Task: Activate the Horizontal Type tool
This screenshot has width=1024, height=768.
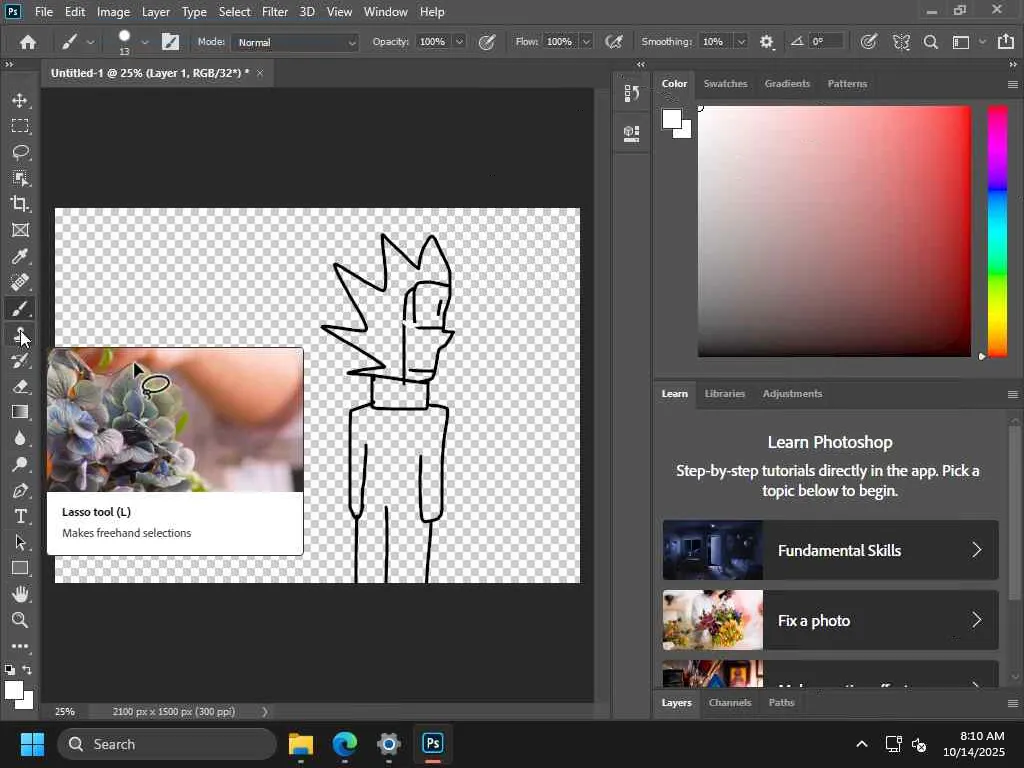Action: (x=20, y=516)
